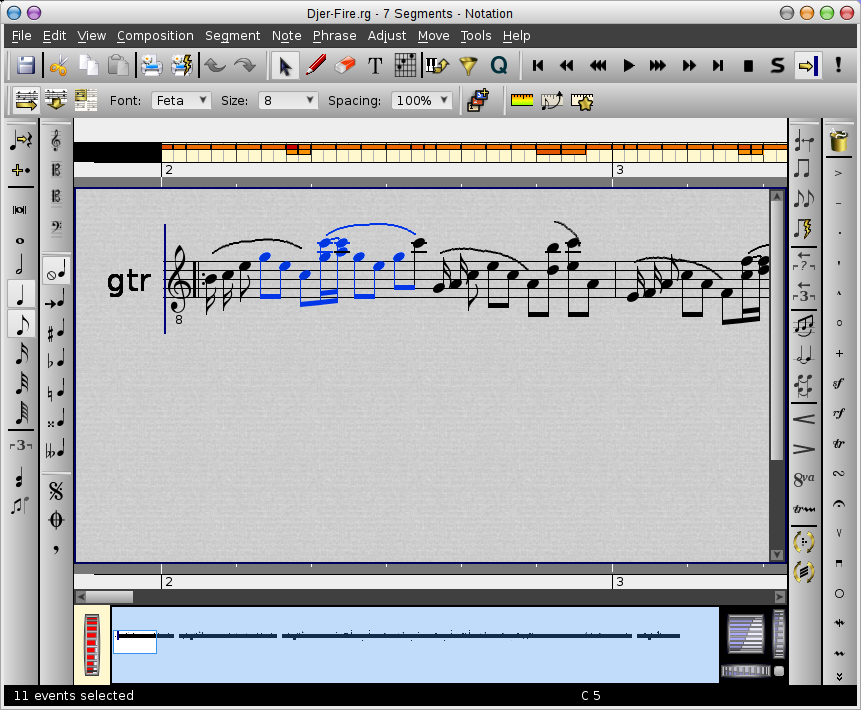Viewport: 861px width, 710px height.
Task: Toggle the eighth note duration button
Action: 21,324
